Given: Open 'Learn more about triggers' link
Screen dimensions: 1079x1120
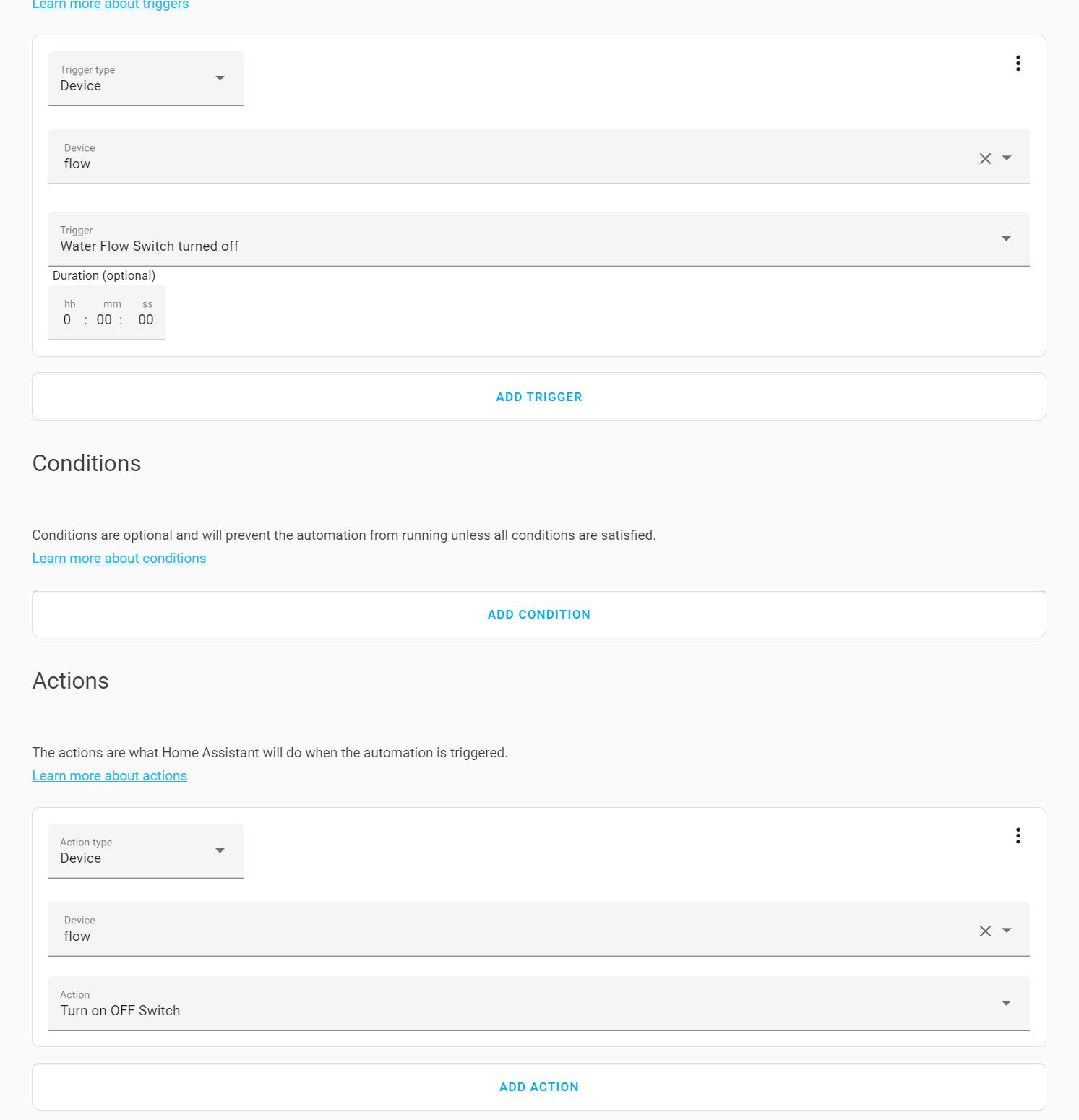Looking at the screenshot, I should 111,5.
